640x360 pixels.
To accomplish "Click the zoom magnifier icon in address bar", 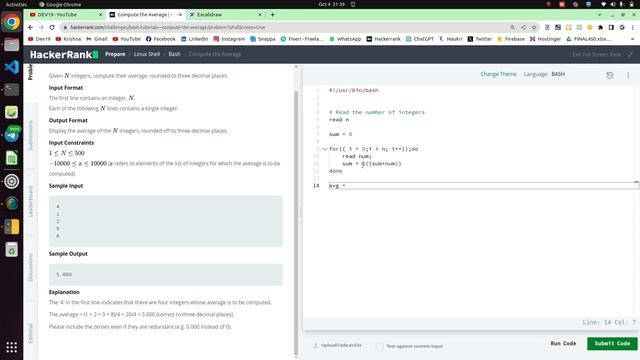I will click(512, 27).
